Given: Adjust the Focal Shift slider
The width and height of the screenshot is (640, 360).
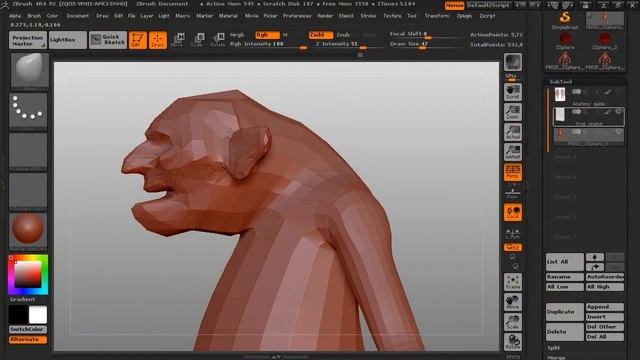Looking at the screenshot, I should coord(427,34).
